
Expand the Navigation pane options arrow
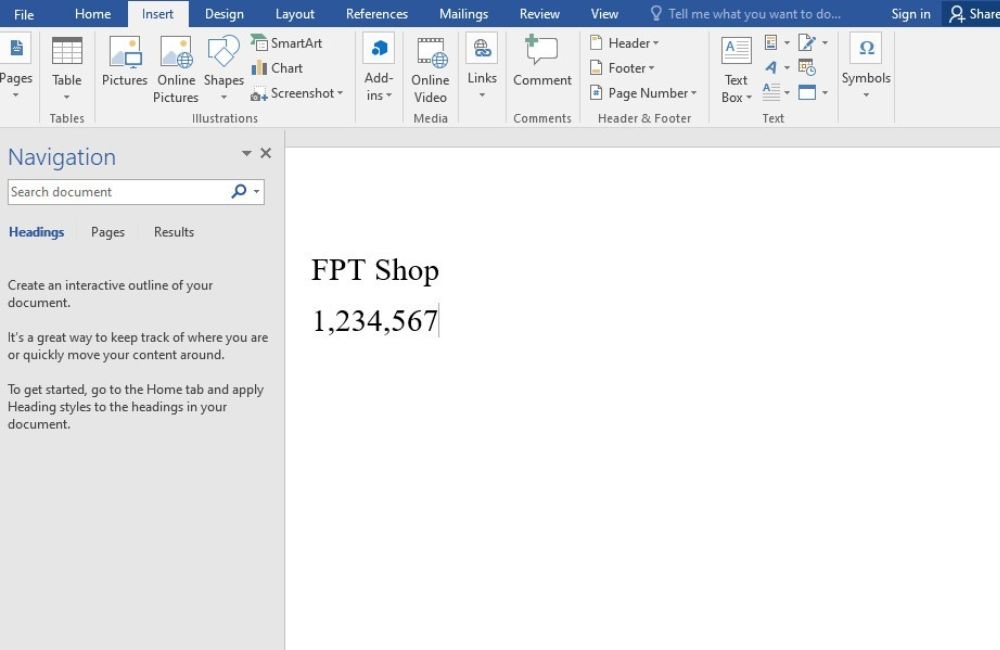click(246, 153)
